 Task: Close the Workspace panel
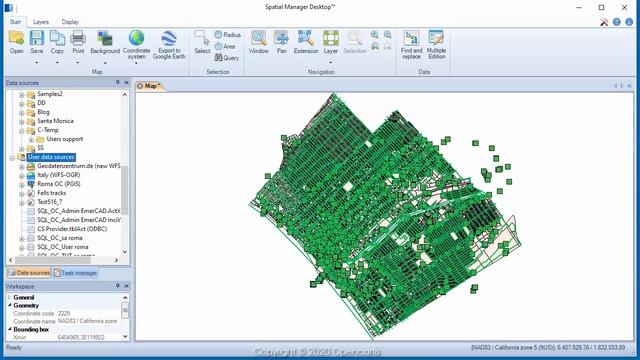[126, 286]
